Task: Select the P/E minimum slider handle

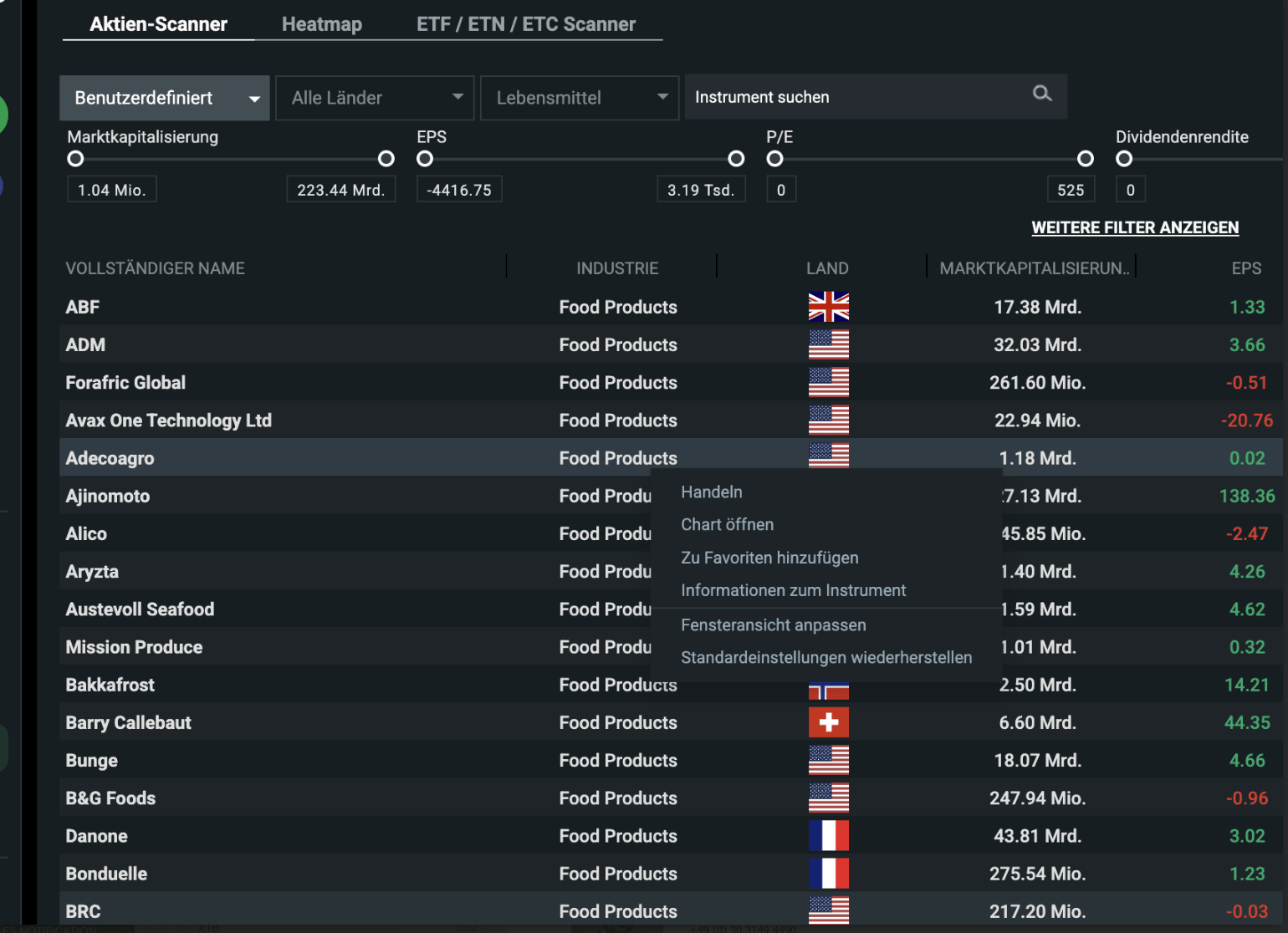Action: coord(775,159)
